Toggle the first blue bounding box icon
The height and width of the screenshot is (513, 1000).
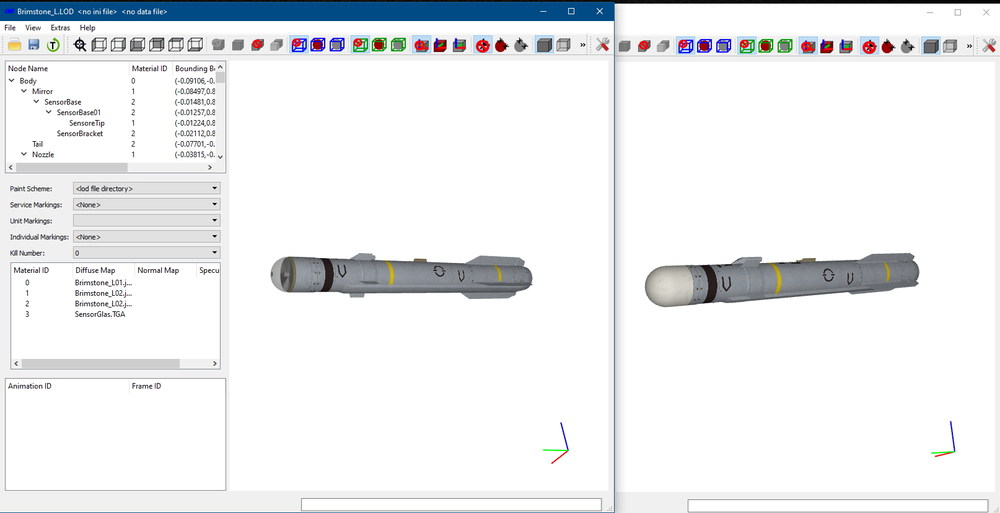298,45
